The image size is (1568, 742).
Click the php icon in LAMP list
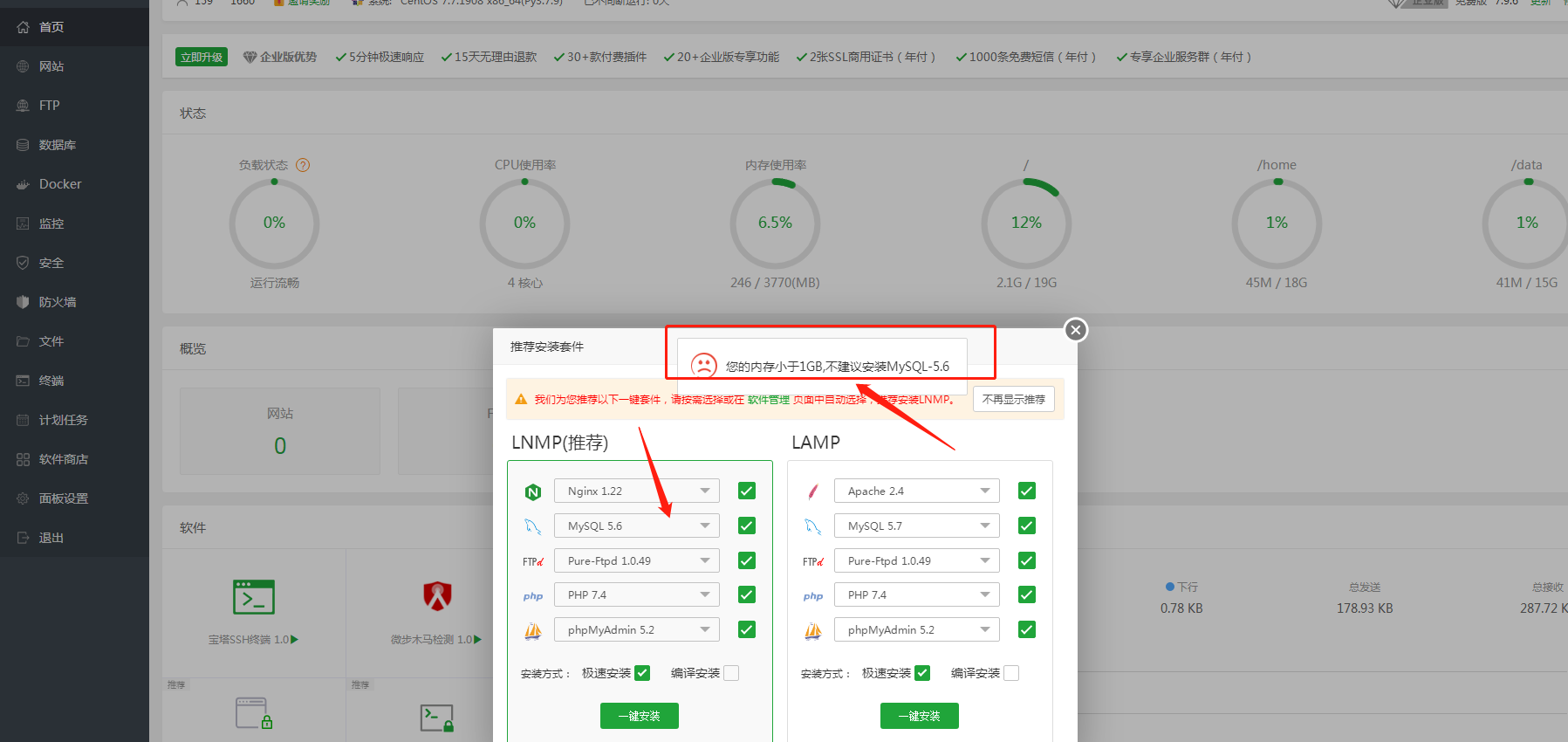[x=813, y=596]
